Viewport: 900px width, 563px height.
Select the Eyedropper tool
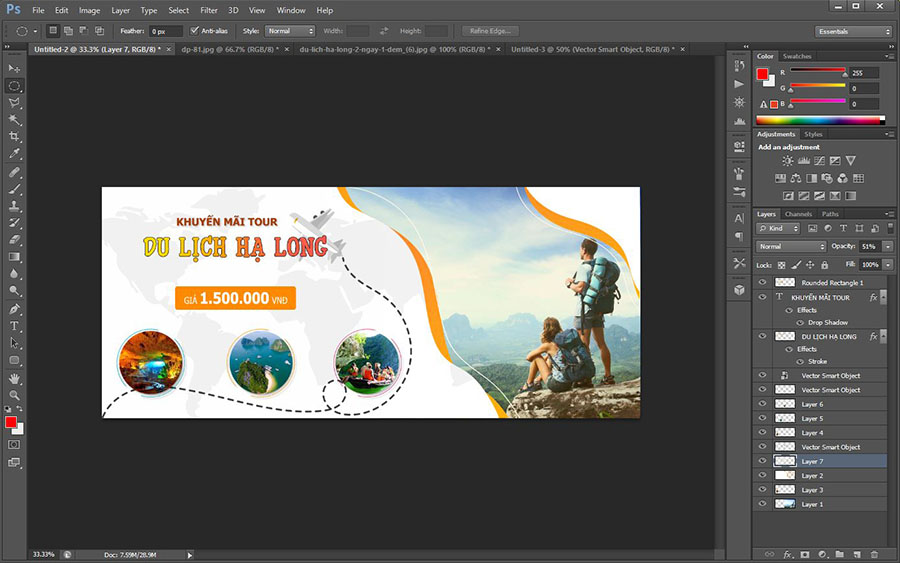coord(14,154)
